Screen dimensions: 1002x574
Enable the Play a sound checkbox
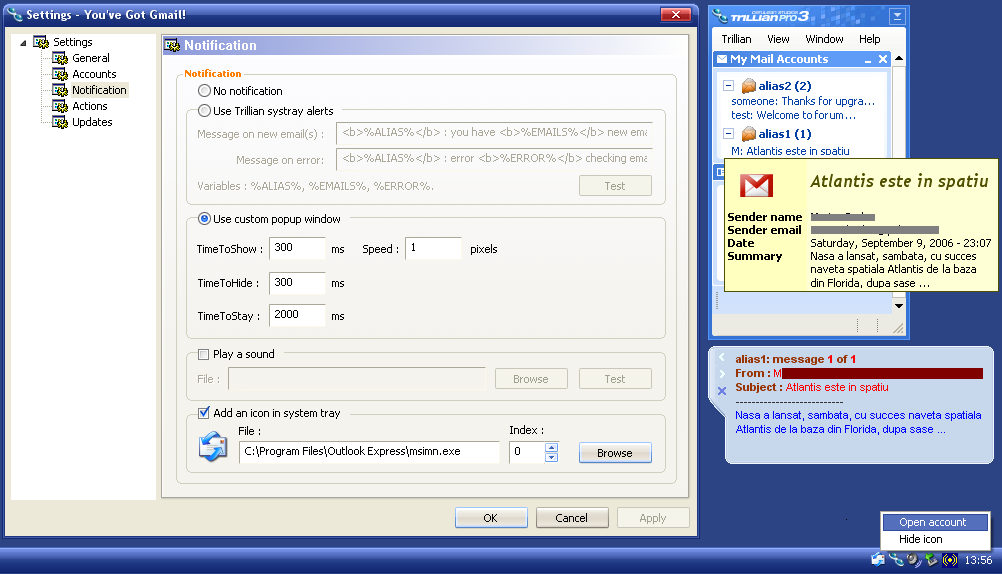(x=204, y=354)
